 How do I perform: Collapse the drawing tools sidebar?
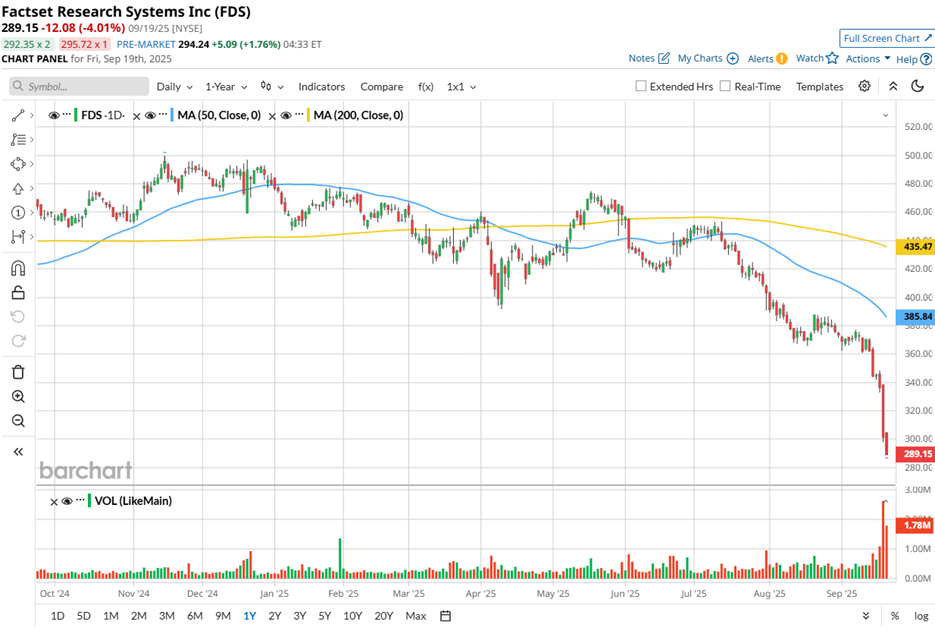coord(18,451)
